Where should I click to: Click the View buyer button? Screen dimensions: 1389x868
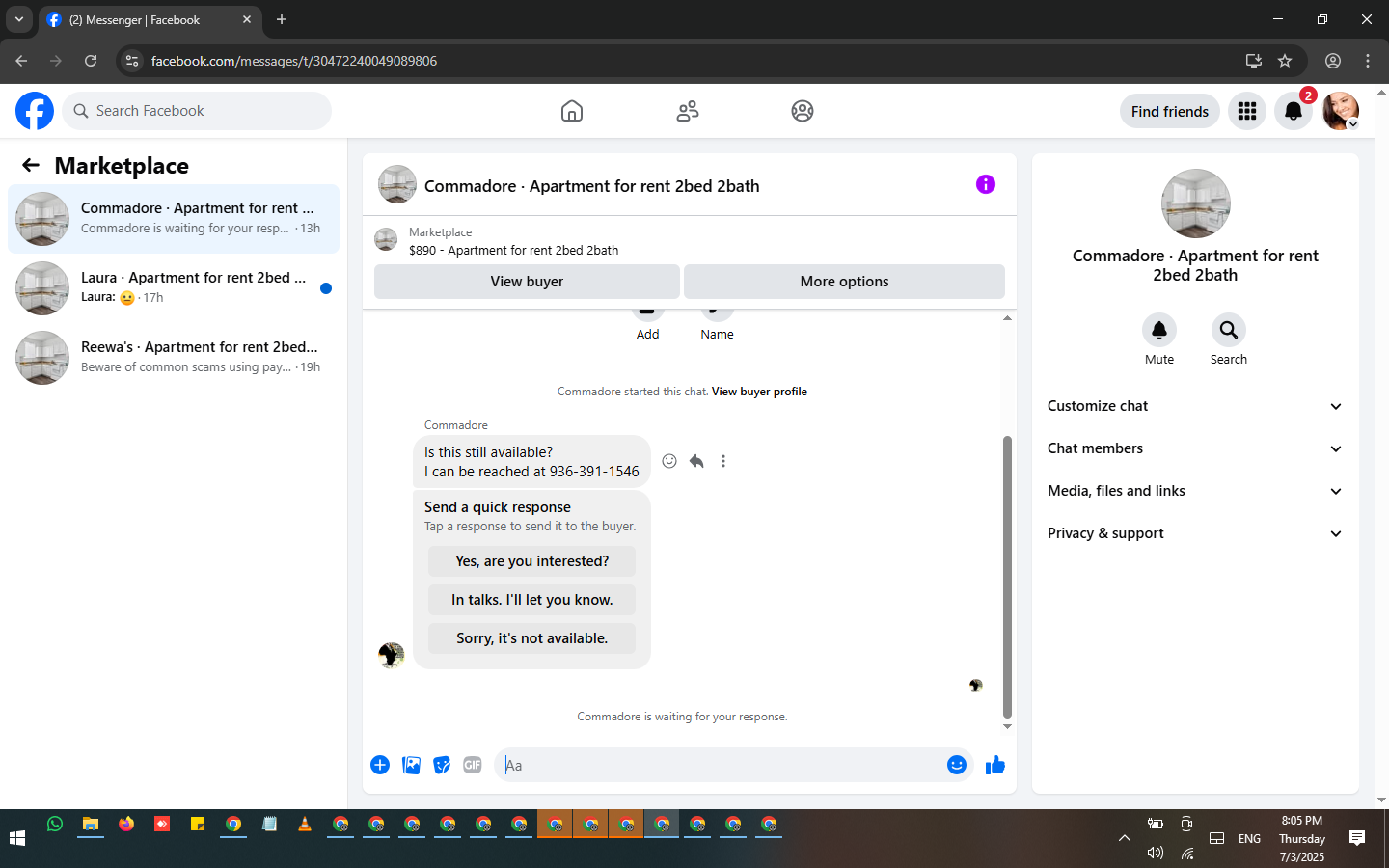pos(527,282)
